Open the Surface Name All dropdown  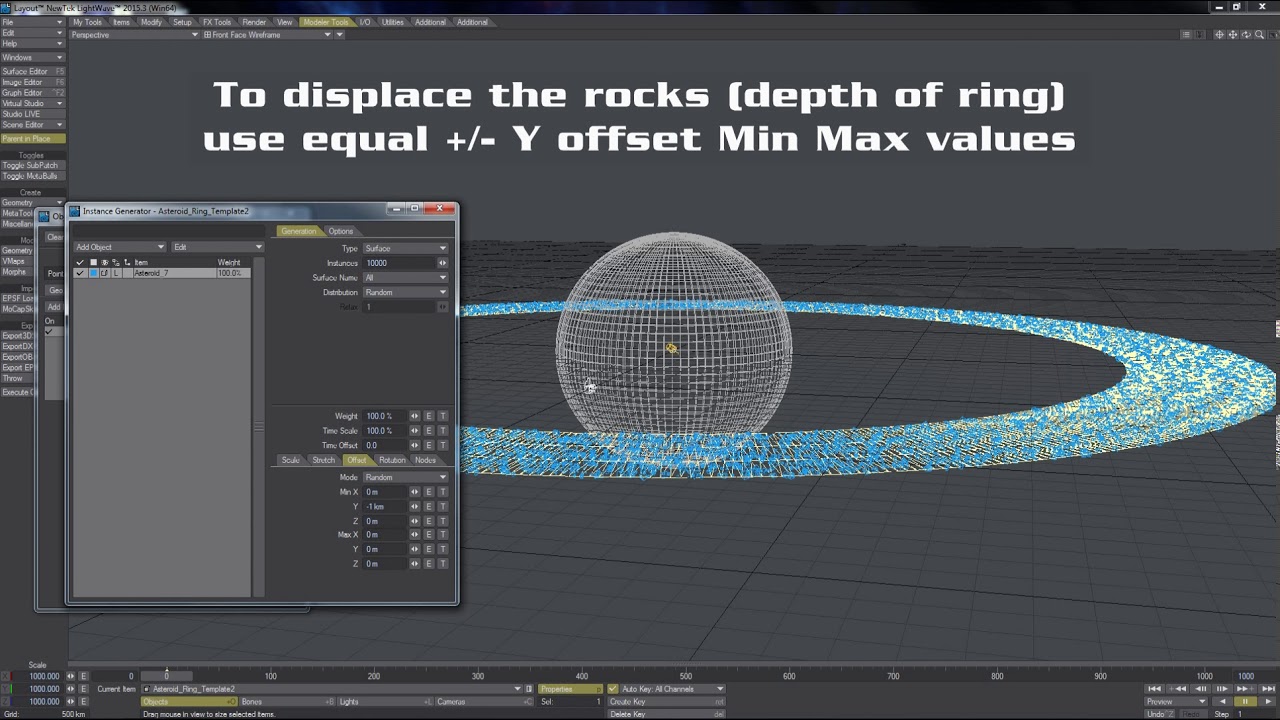[x=405, y=278]
